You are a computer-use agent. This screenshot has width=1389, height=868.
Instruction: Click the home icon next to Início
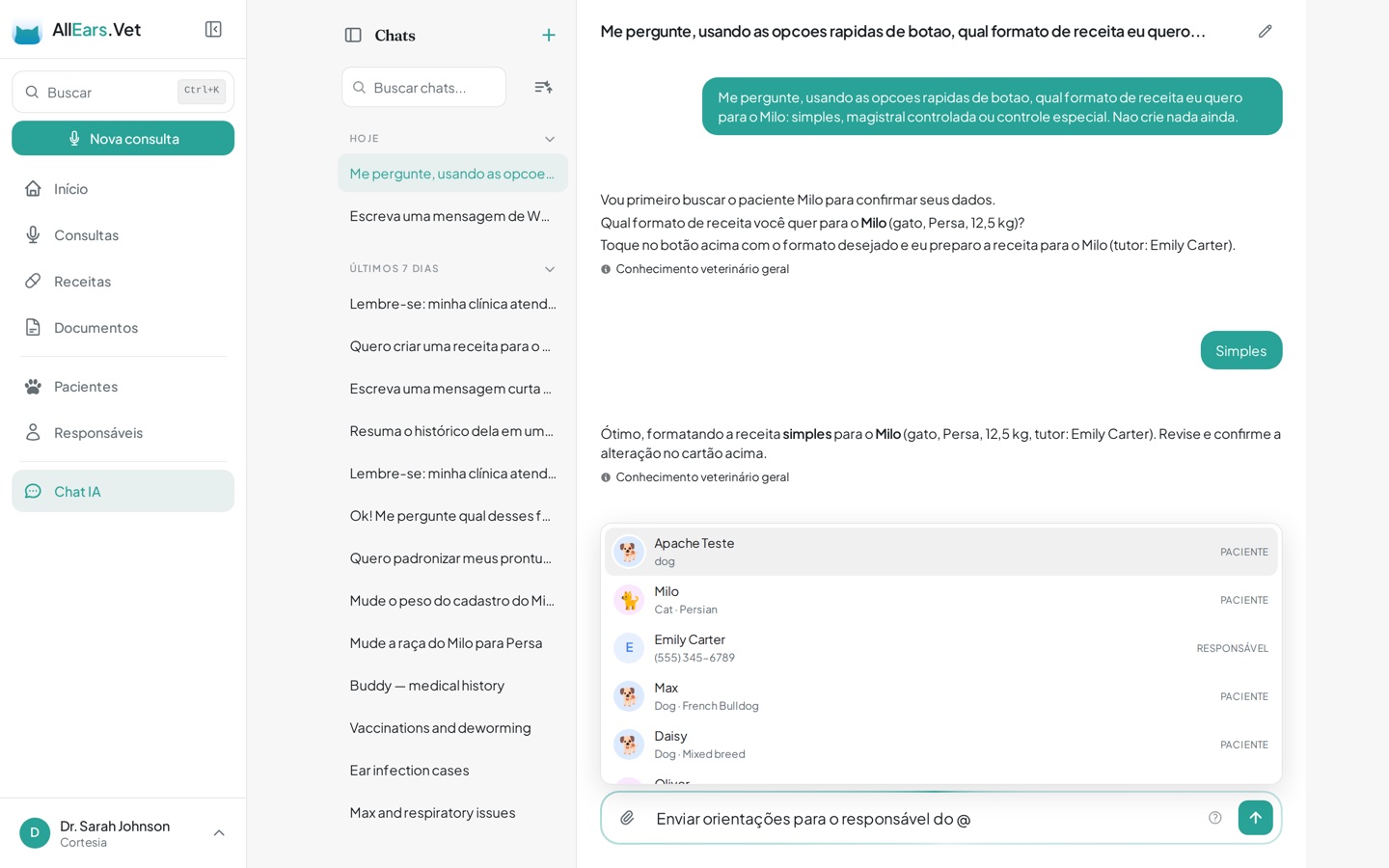point(33,188)
